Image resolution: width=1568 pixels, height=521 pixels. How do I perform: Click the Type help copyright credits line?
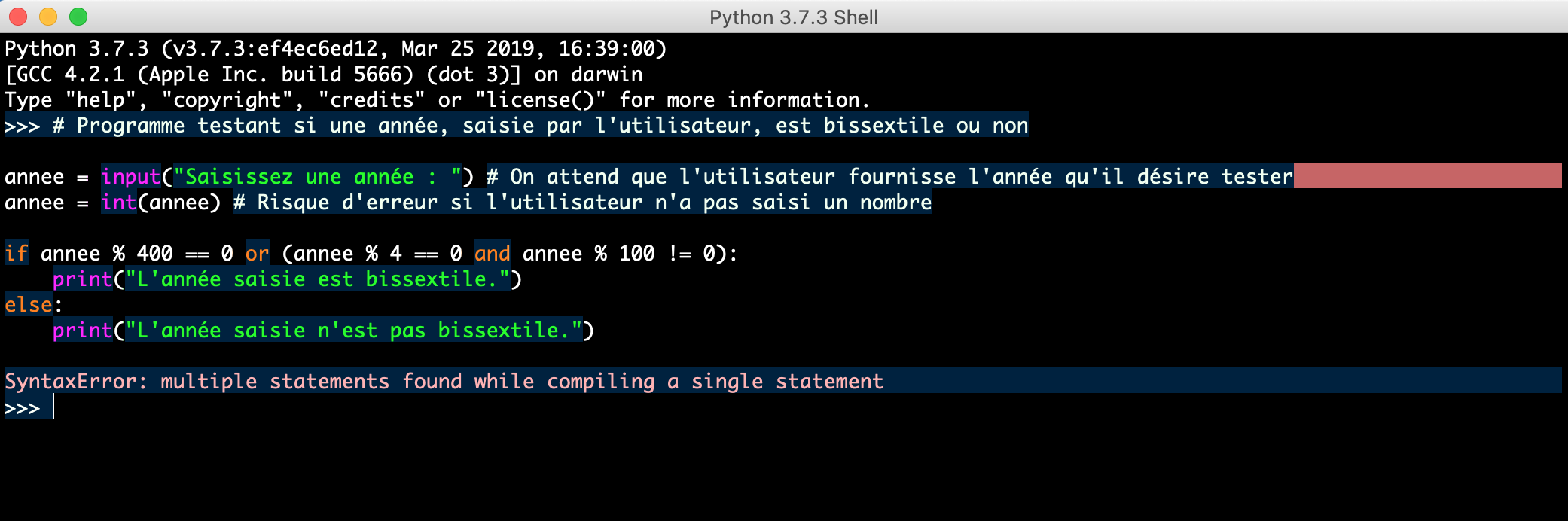click(x=437, y=99)
